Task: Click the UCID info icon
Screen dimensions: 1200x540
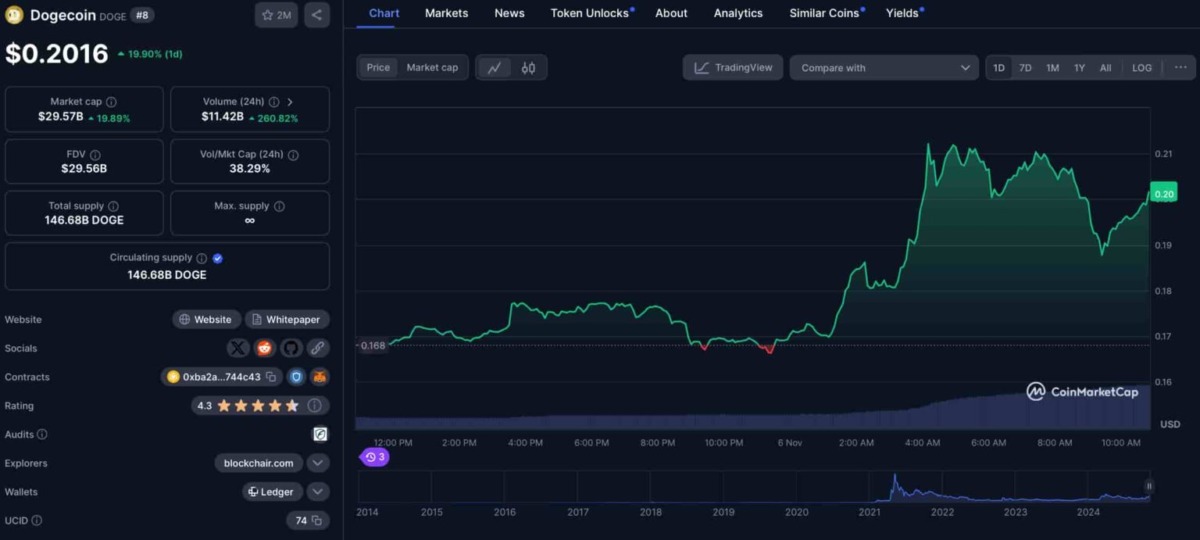Action: (37, 520)
